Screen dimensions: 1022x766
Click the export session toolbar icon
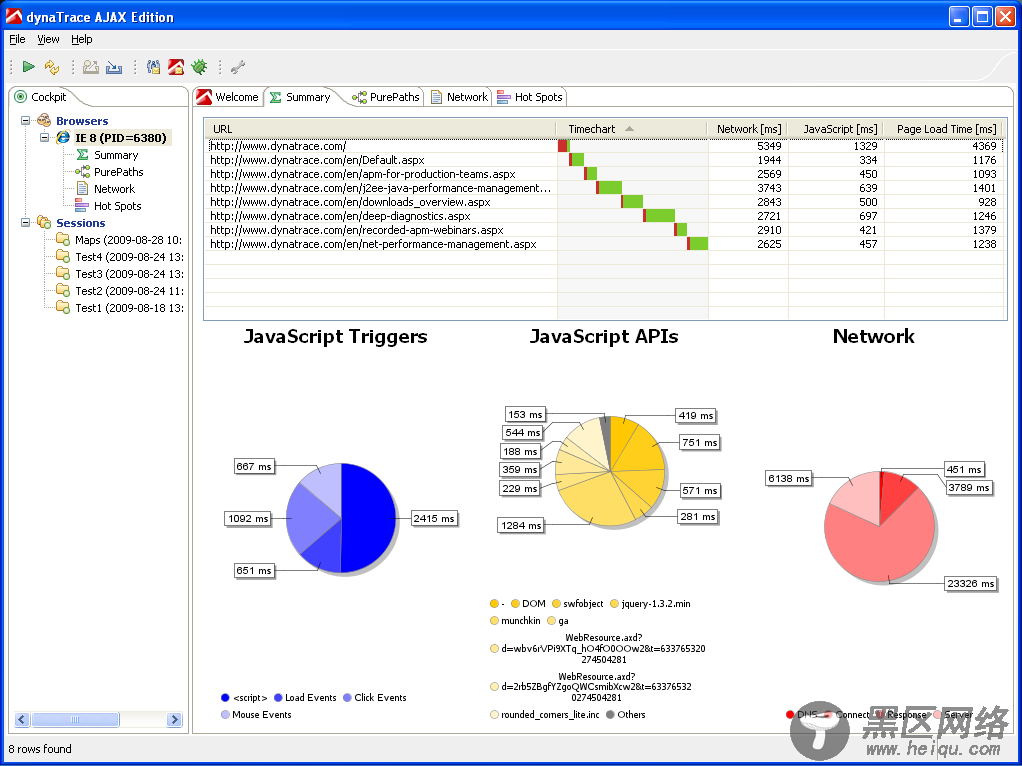pyautogui.click(x=91, y=66)
